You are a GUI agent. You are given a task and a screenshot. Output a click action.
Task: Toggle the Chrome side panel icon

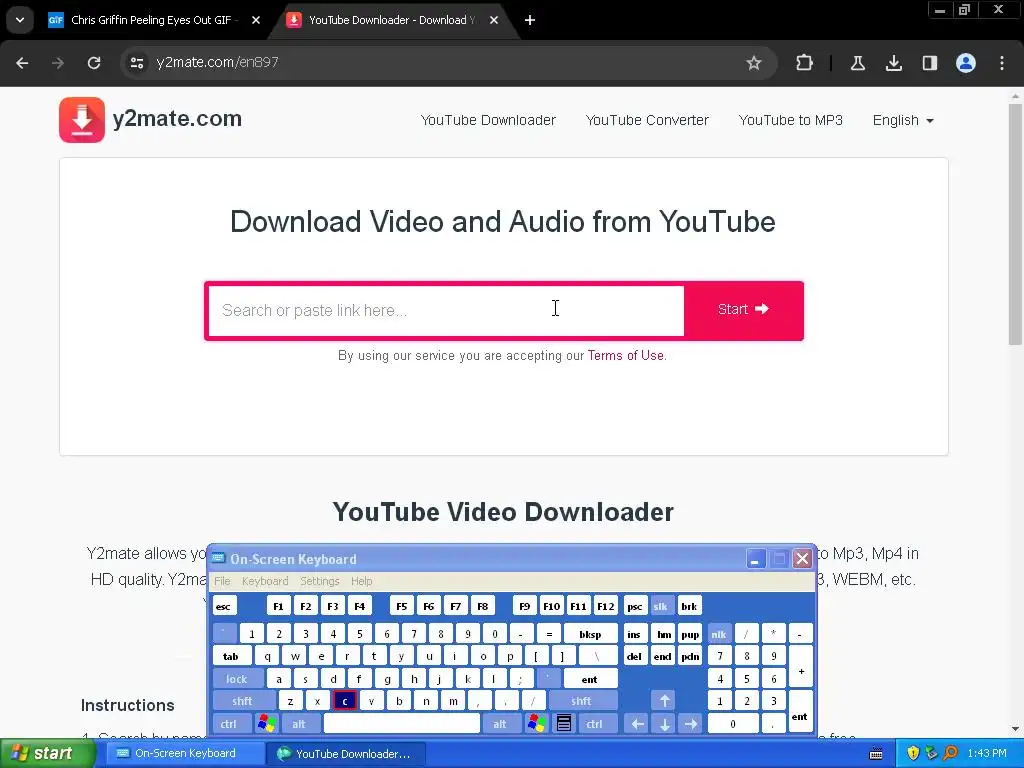point(929,63)
